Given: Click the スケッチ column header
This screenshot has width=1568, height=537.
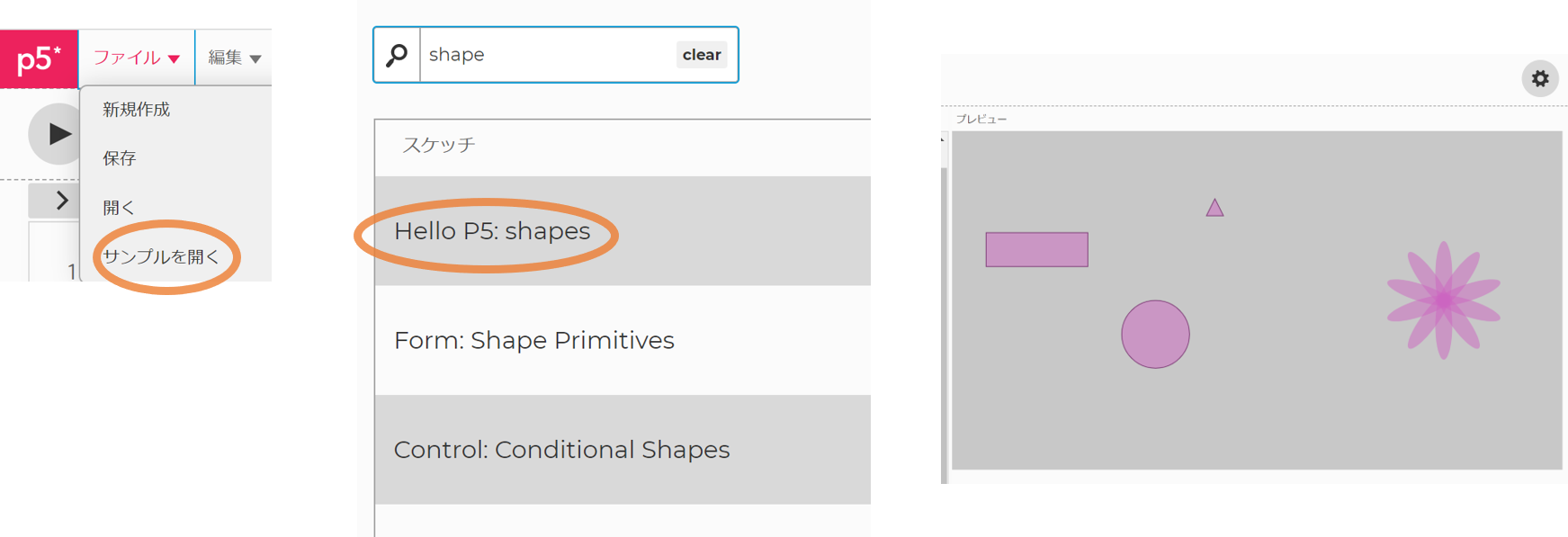Looking at the screenshot, I should 439,145.
